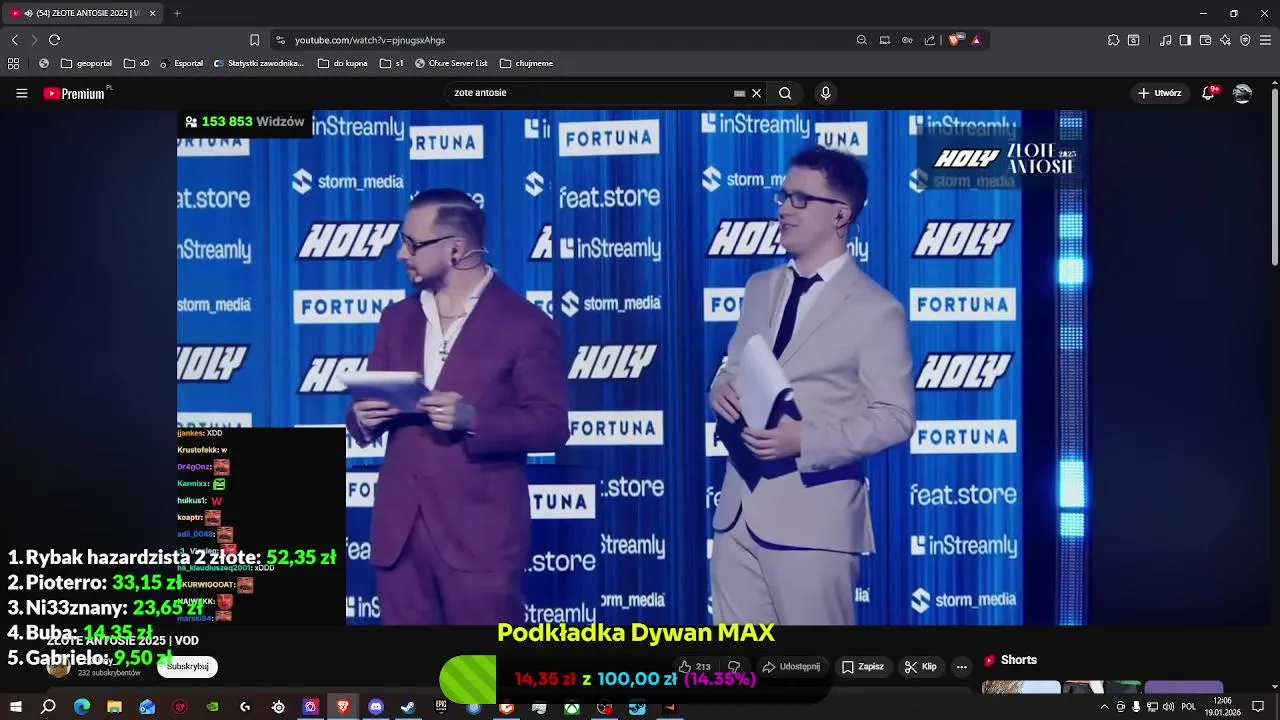The image size is (1280, 720).
Task: Open Statystki zawodnika bookmark
Action: pyautogui.click(x=259, y=63)
